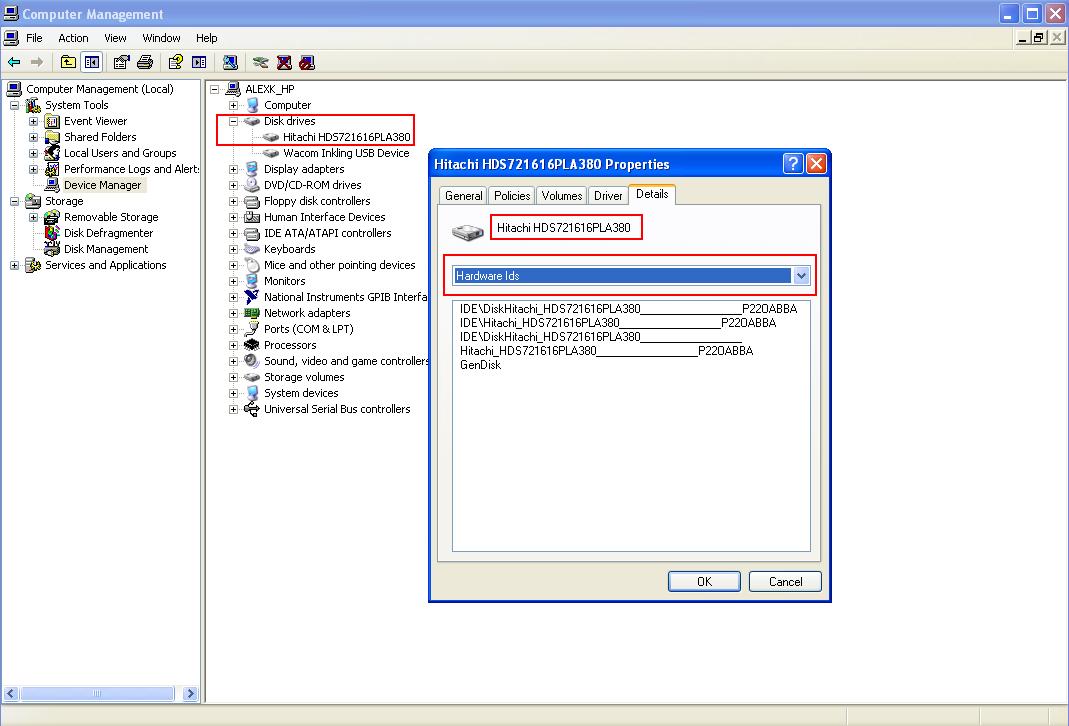
Task: Toggle the Show/Hide Action Pane icon
Action: point(200,61)
